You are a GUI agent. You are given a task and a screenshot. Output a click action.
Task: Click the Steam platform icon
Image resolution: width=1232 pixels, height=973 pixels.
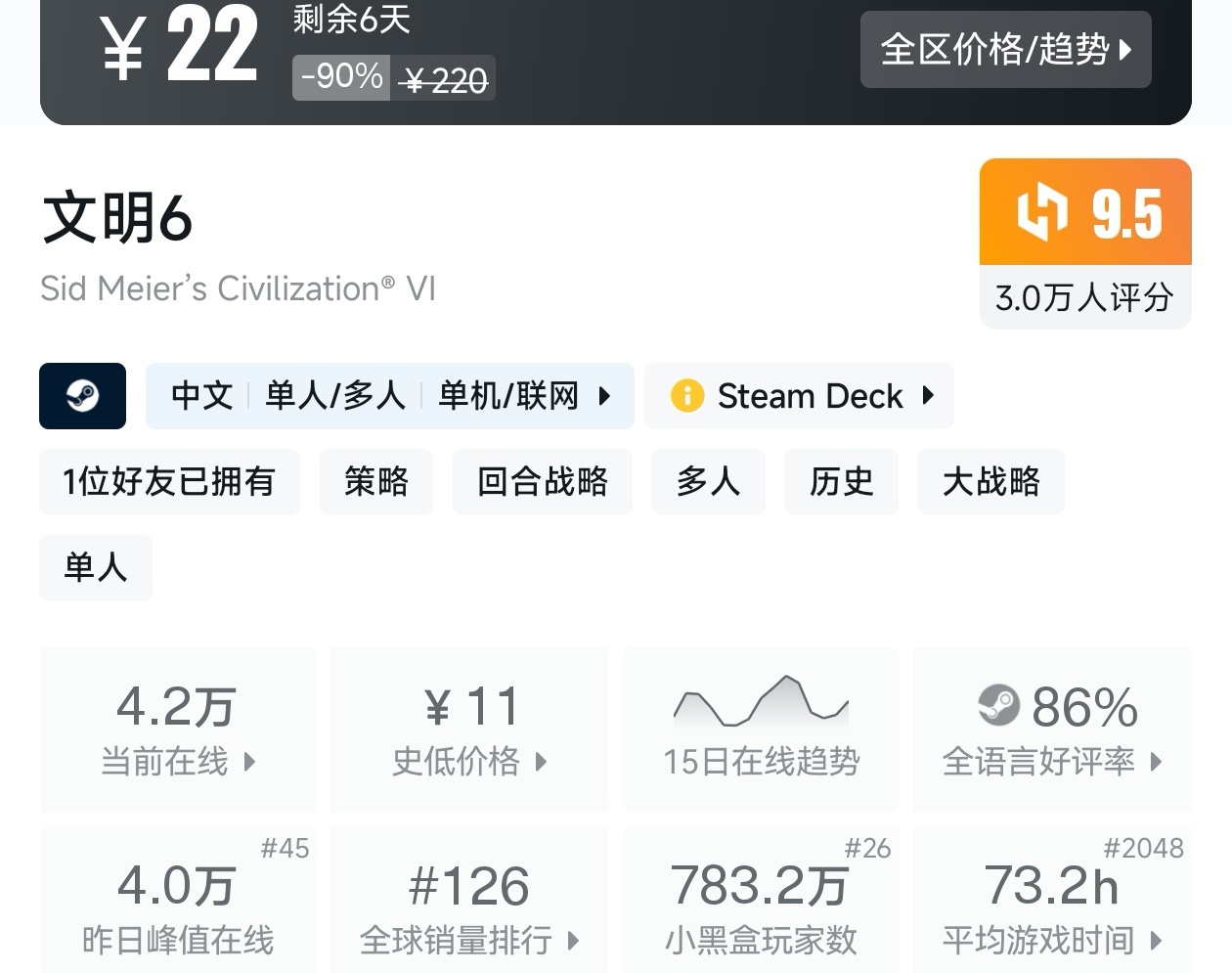82,396
